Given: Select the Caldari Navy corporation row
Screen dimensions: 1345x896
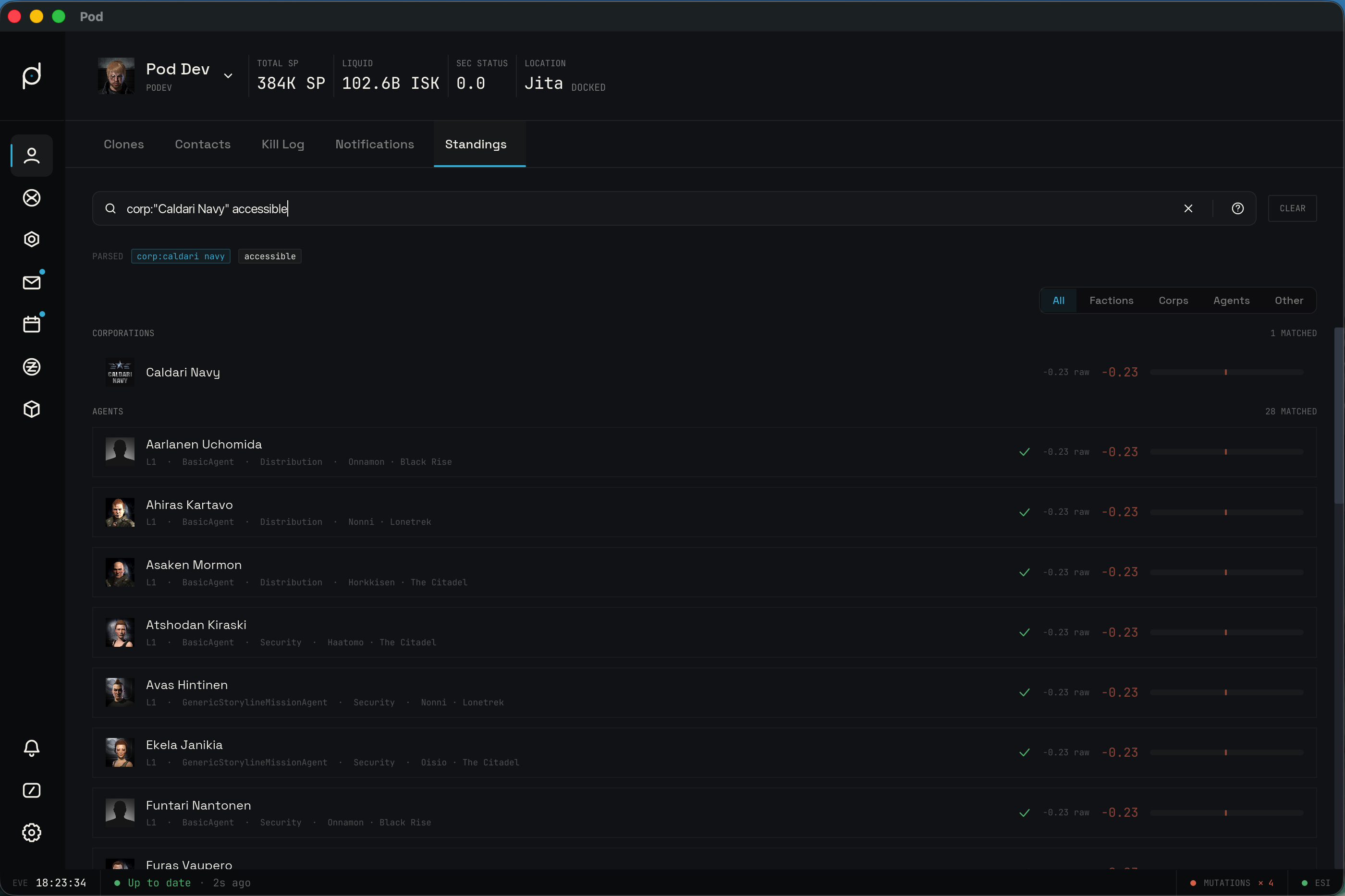Looking at the screenshot, I should pyautogui.click(x=704, y=372).
